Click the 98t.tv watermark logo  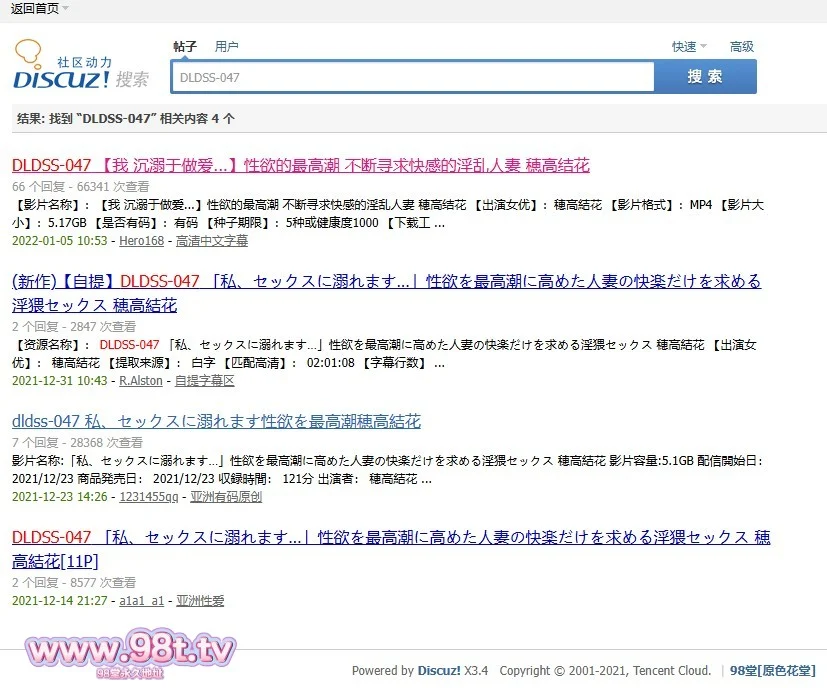pos(123,653)
